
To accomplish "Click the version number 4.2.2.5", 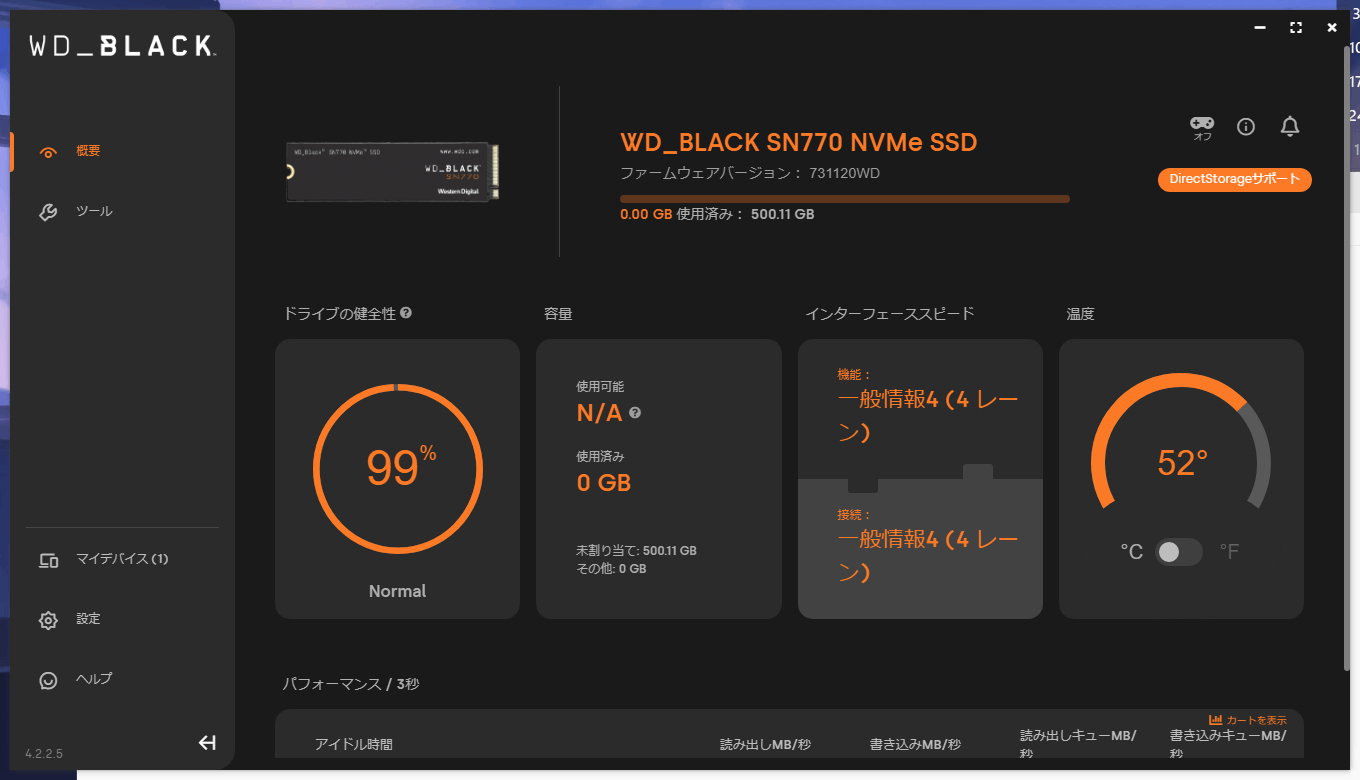I will 44,753.
